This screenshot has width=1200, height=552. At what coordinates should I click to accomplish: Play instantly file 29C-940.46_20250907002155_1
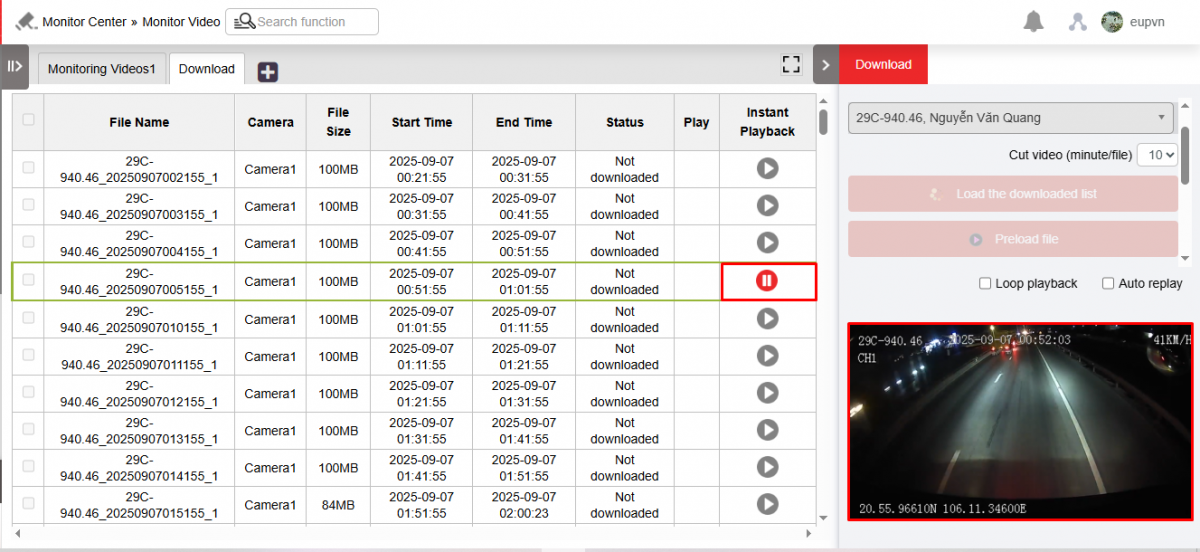(767, 168)
